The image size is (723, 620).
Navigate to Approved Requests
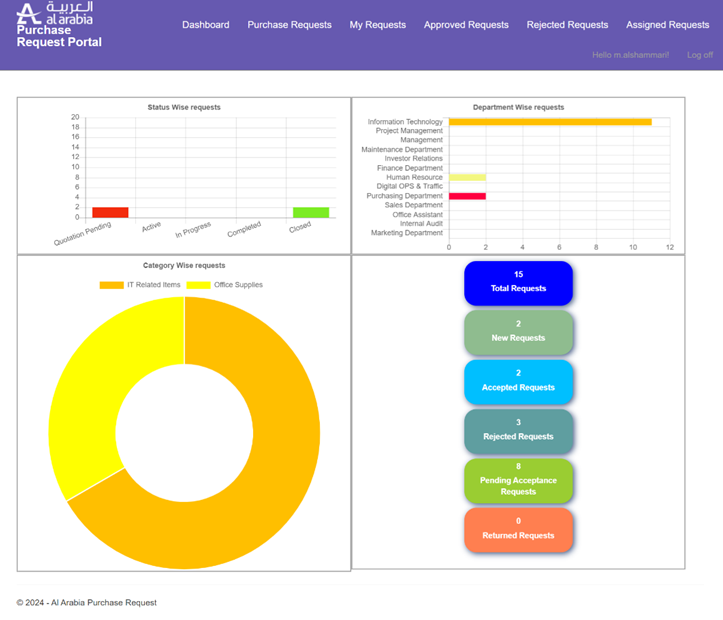point(466,25)
